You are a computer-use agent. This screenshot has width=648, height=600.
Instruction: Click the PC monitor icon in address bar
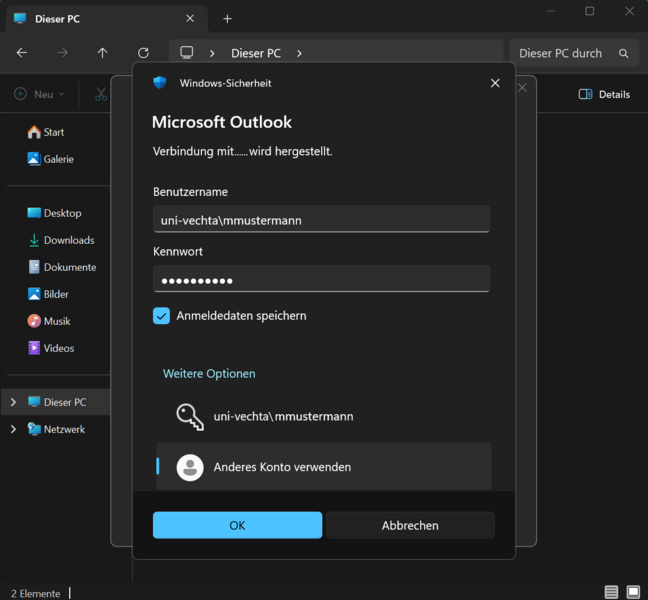pos(186,53)
